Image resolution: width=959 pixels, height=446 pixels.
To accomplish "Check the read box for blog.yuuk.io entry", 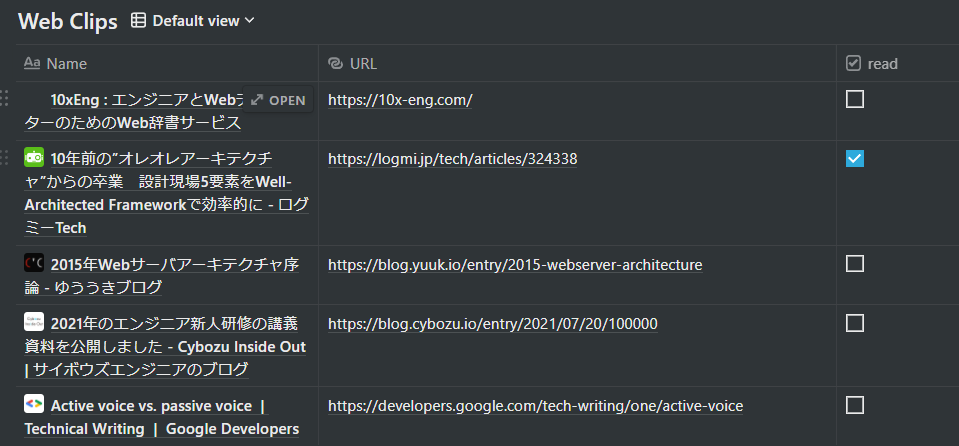I will pyautogui.click(x=855, y=264).
